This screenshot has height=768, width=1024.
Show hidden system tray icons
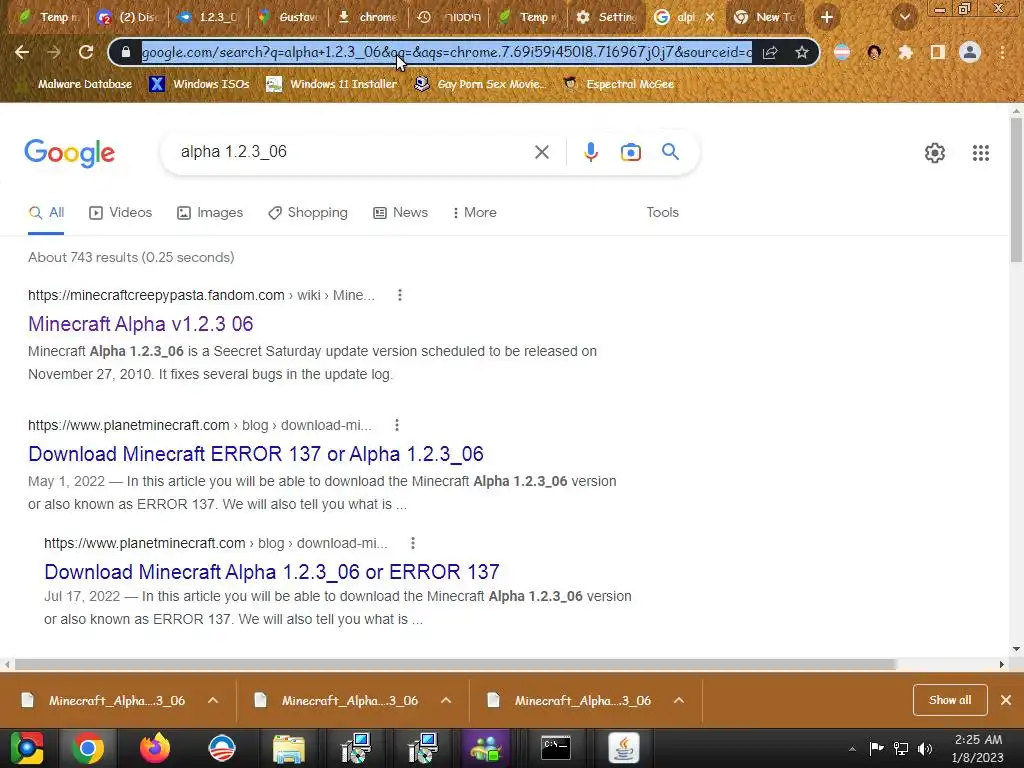[x=852, y=749]
